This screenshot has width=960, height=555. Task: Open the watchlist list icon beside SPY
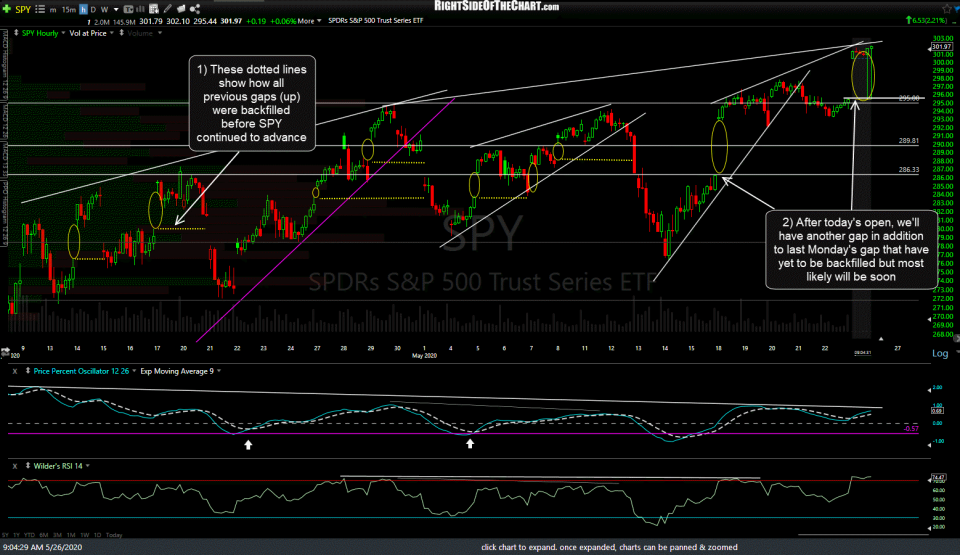(40, 9)
